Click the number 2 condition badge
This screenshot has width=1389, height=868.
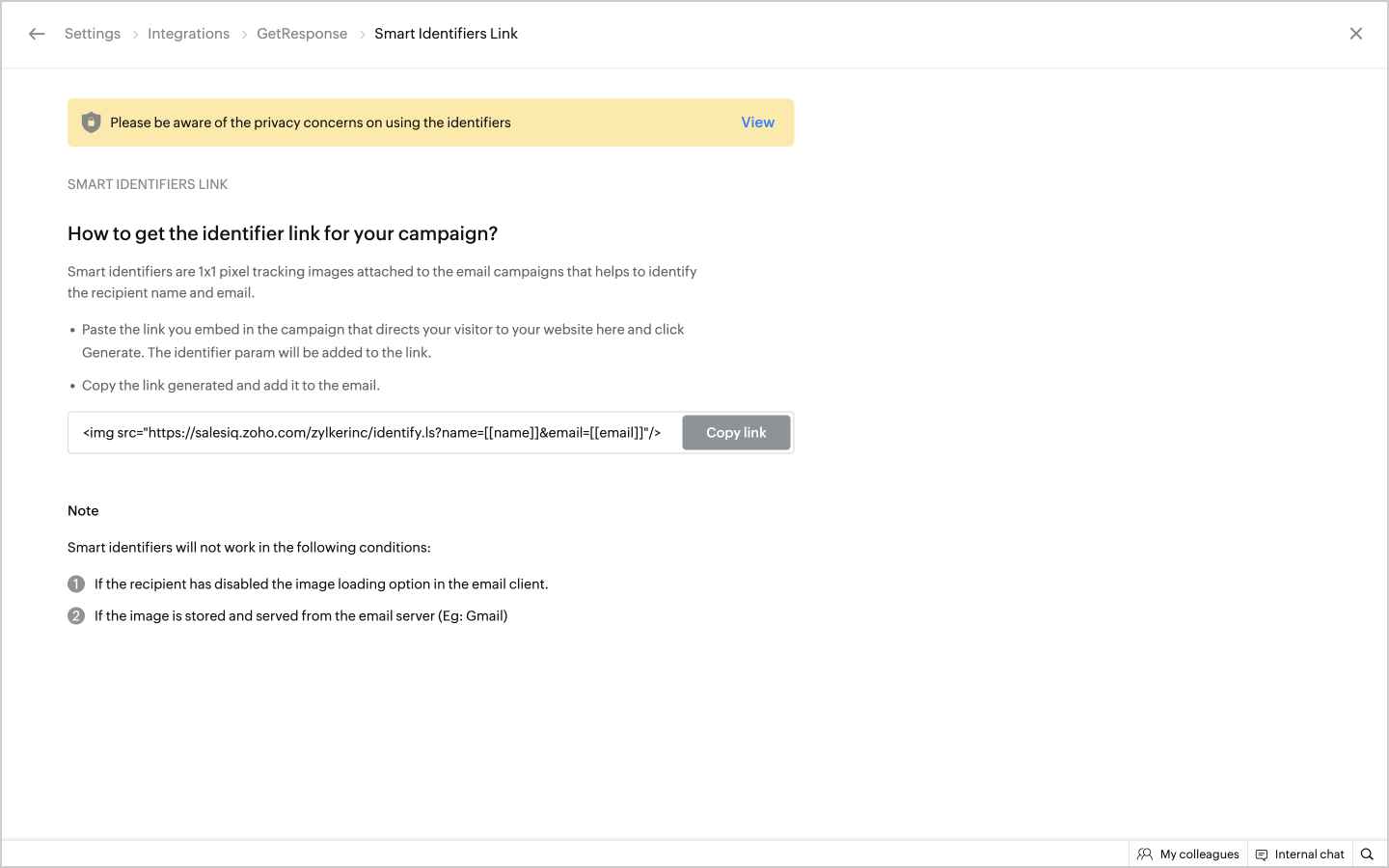[76, 616]
